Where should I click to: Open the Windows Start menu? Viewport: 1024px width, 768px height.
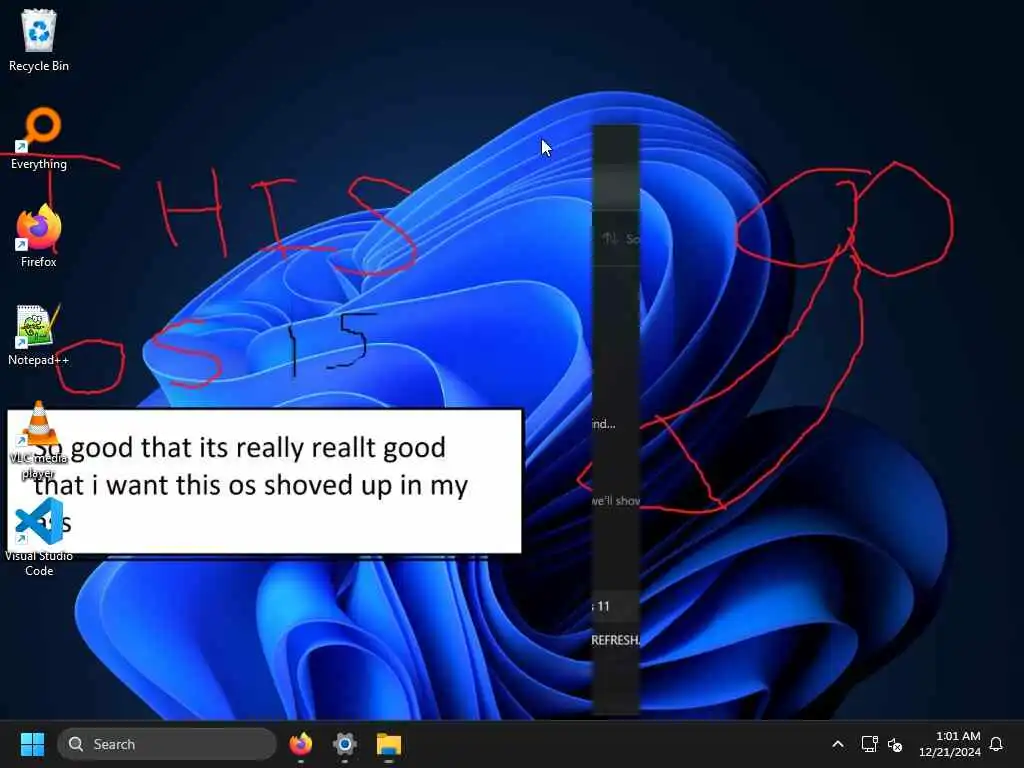coord(32,744)
